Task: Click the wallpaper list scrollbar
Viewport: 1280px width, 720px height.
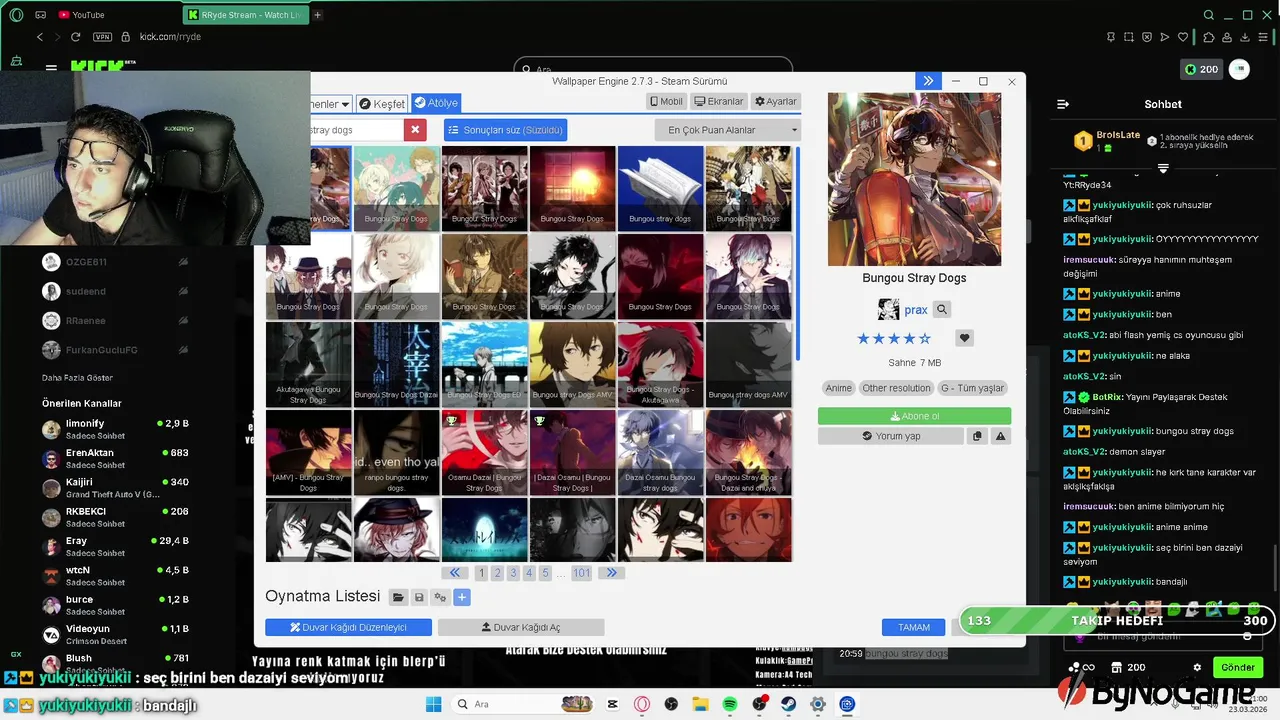Action: point(797,254)
